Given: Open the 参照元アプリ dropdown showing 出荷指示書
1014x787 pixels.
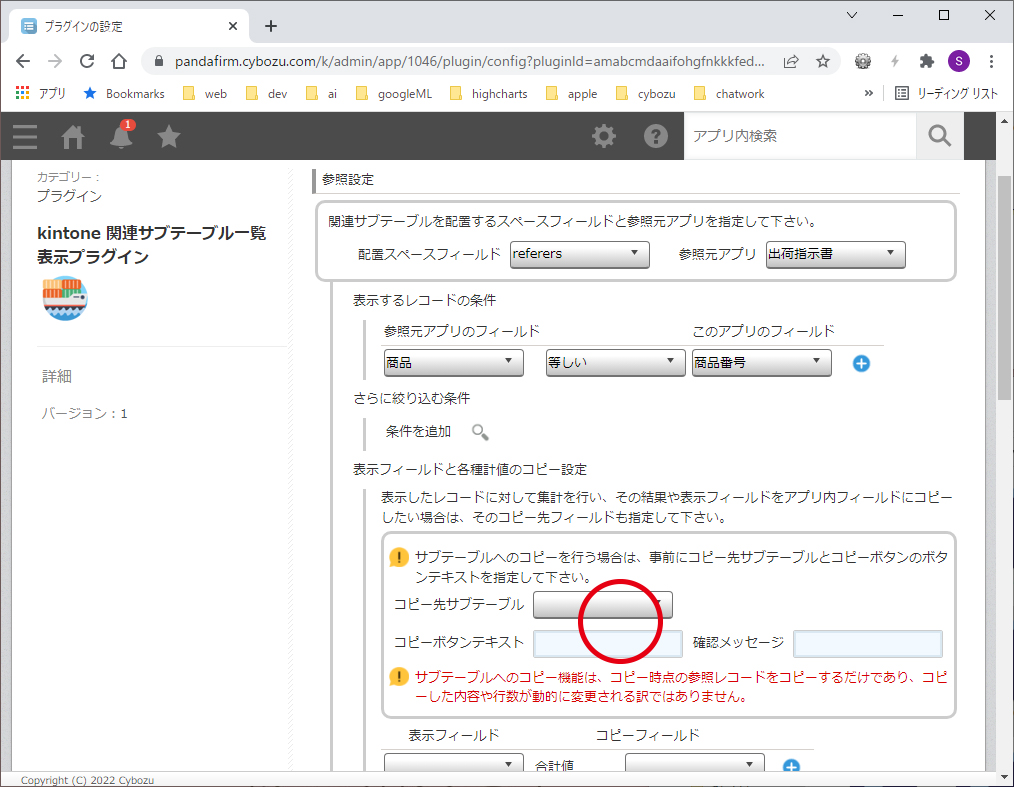Looking at the screenshot, I should coord(836,254).
